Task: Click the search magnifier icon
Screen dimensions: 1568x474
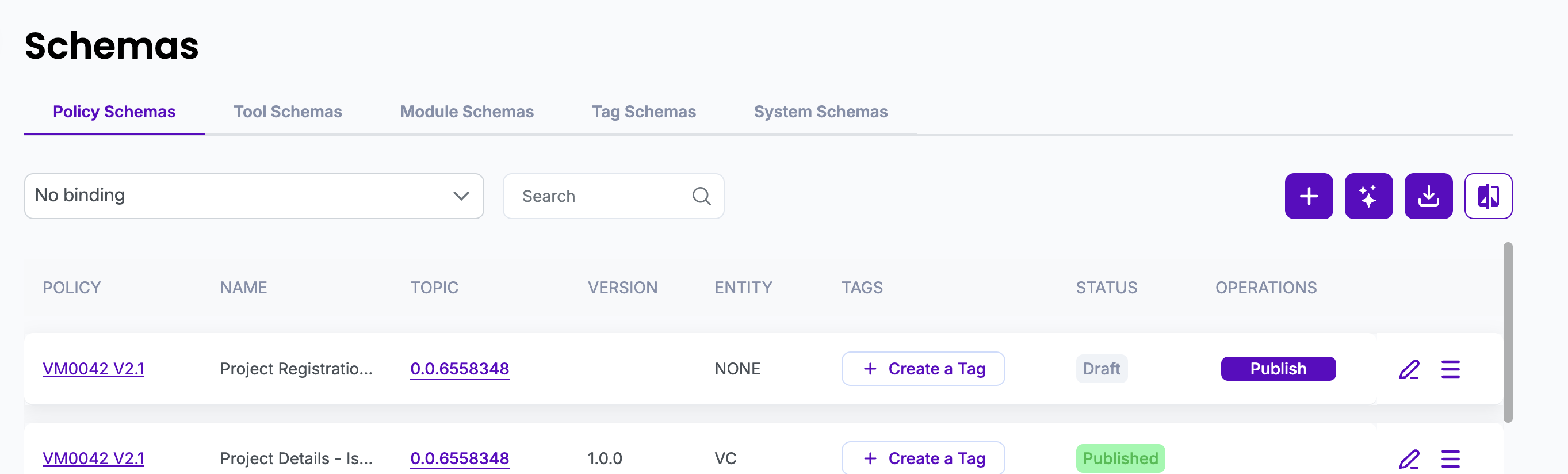Action: [701, 196]
